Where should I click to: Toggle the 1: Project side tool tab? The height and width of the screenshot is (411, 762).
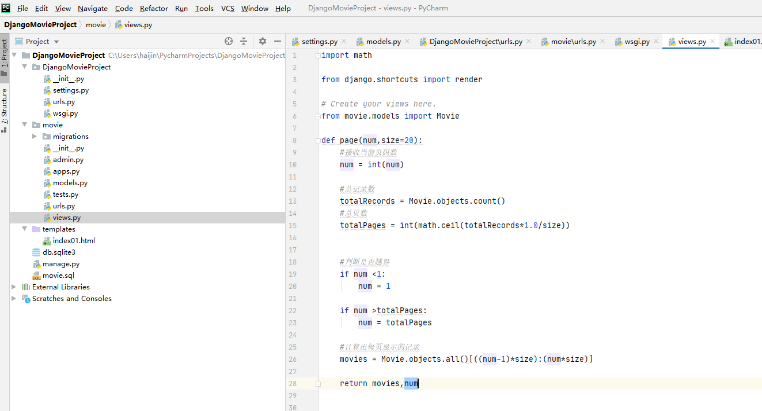point(4,57)
